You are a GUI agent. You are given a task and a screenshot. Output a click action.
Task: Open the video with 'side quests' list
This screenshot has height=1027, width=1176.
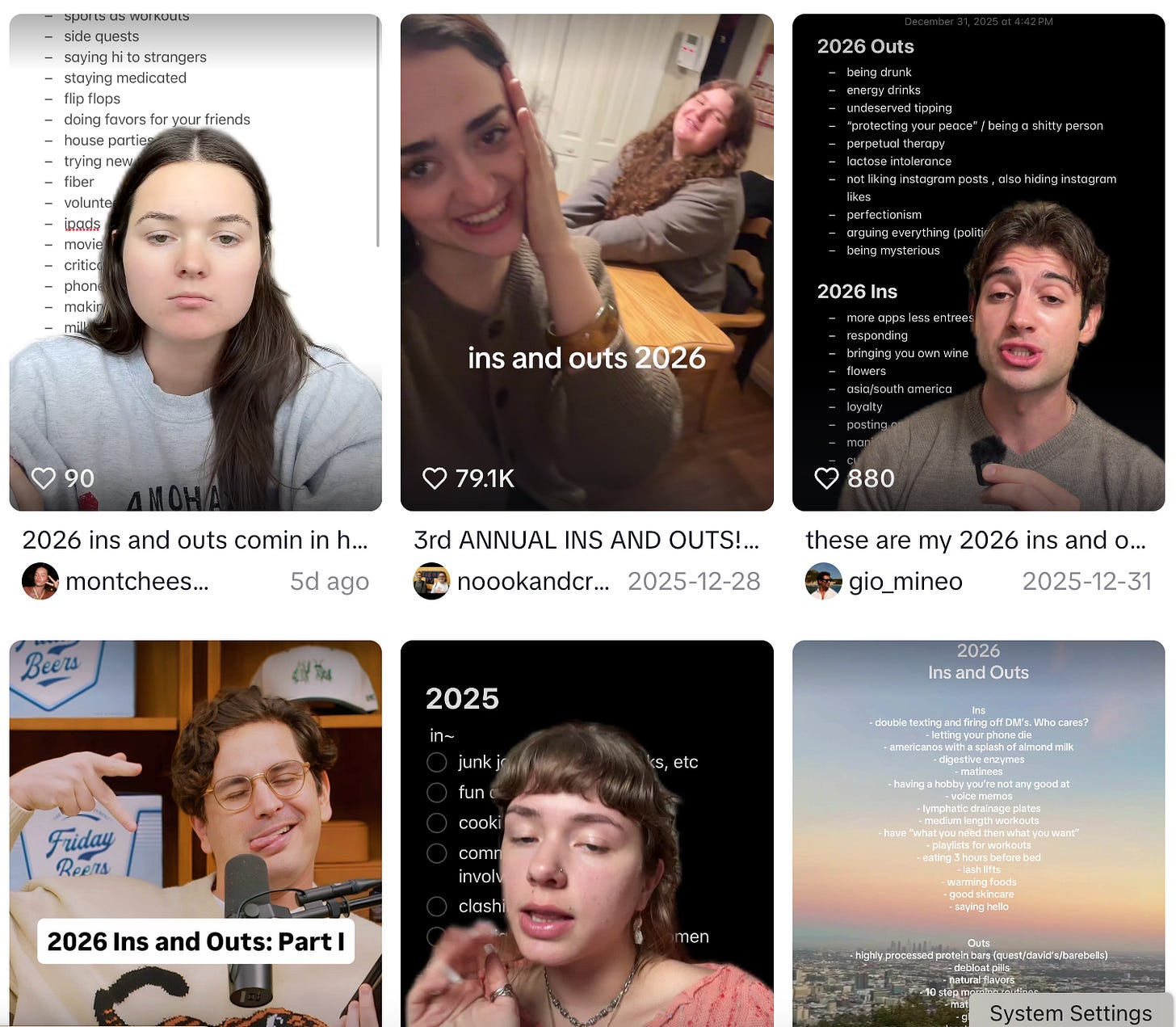tap(195, 263)
